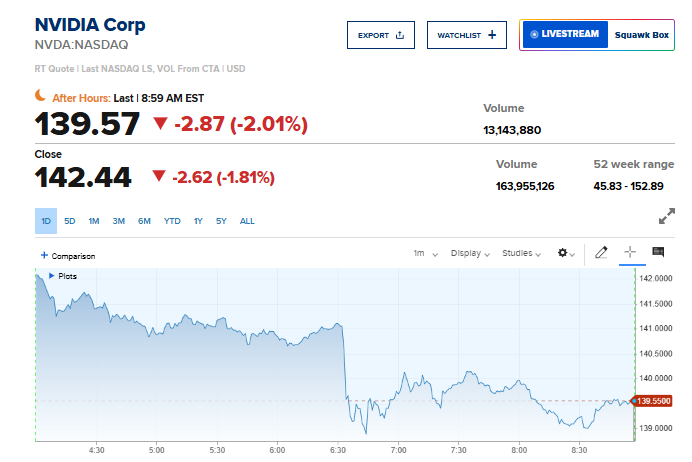Select the pencil drawing tool
The image size is (692, 462).
[x=601, y=254]
